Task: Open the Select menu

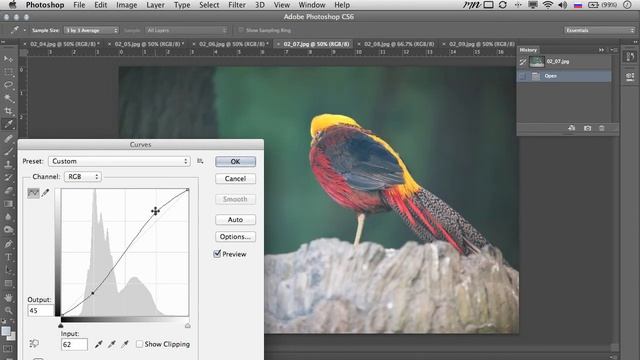Action: point(209,5)
